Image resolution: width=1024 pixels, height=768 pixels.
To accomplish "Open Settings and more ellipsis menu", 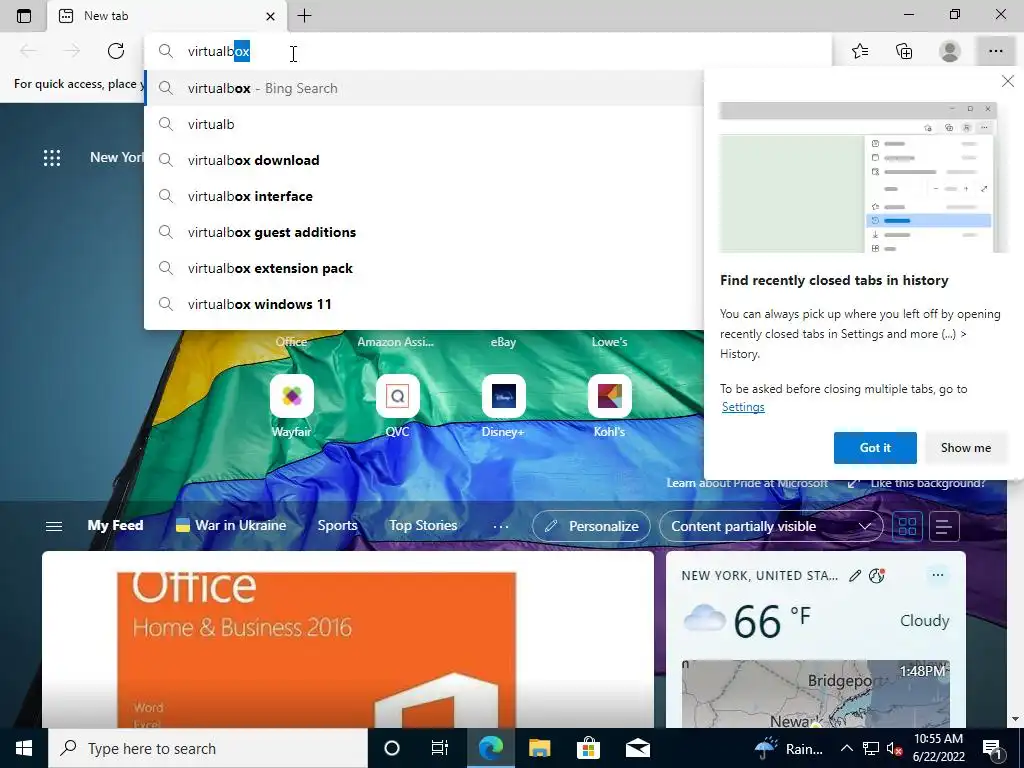I will point(995,51).
